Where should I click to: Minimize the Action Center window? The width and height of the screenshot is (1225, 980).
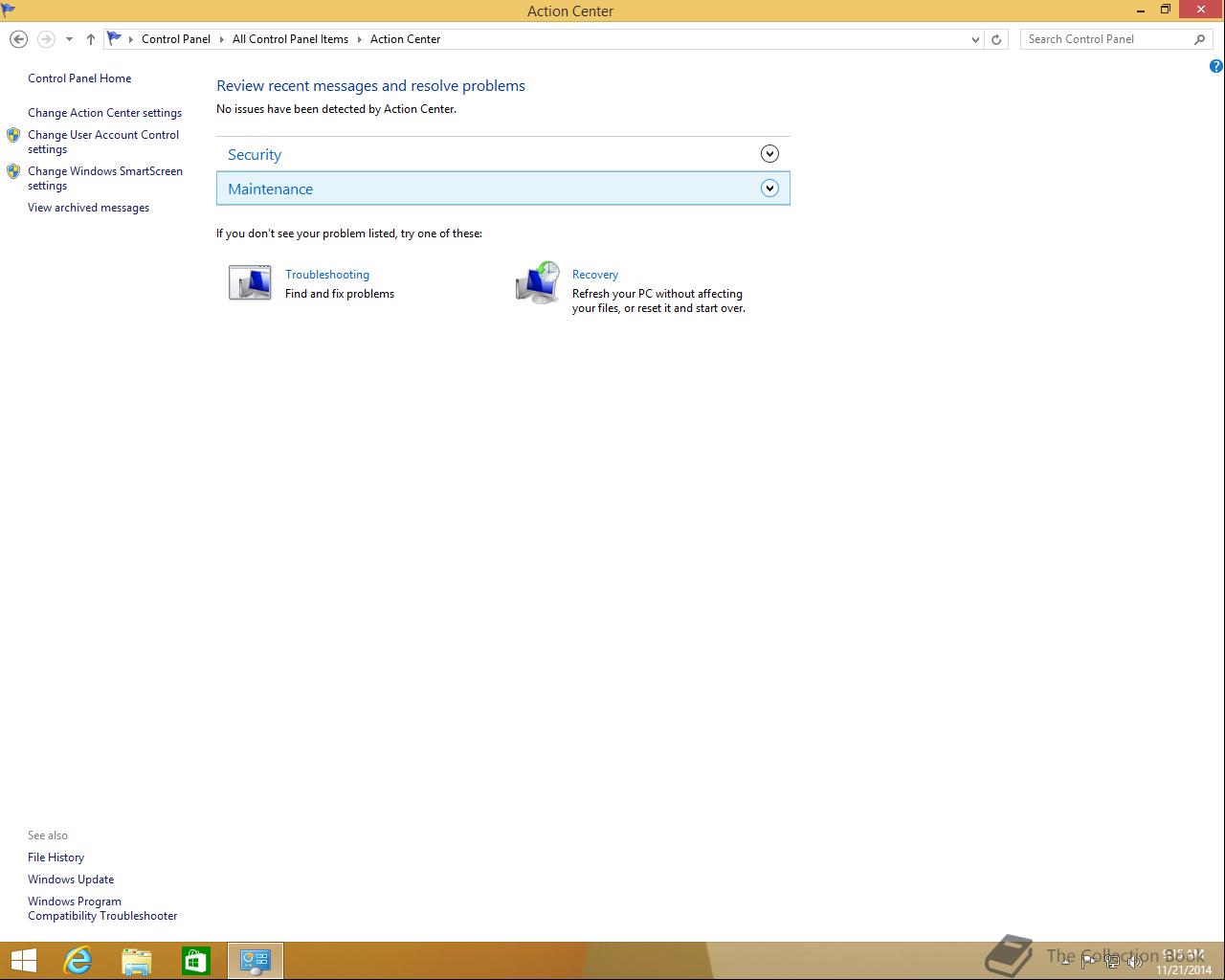pos(1141,11)
